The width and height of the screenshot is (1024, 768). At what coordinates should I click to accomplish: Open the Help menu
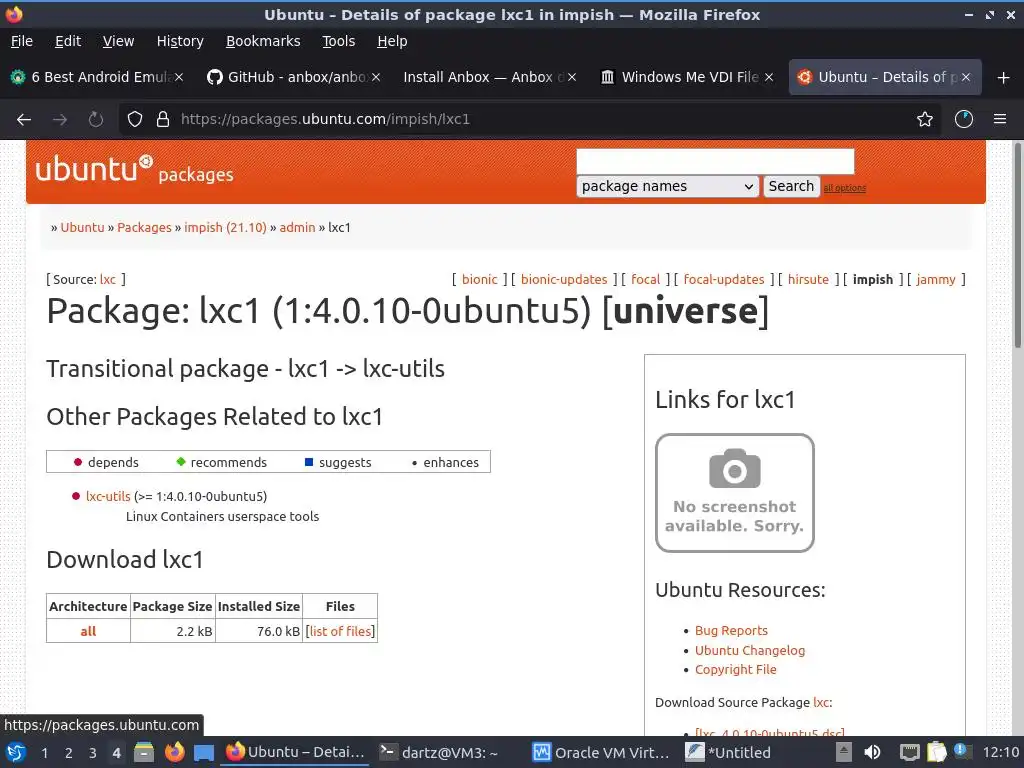click(x=392, y=41)
